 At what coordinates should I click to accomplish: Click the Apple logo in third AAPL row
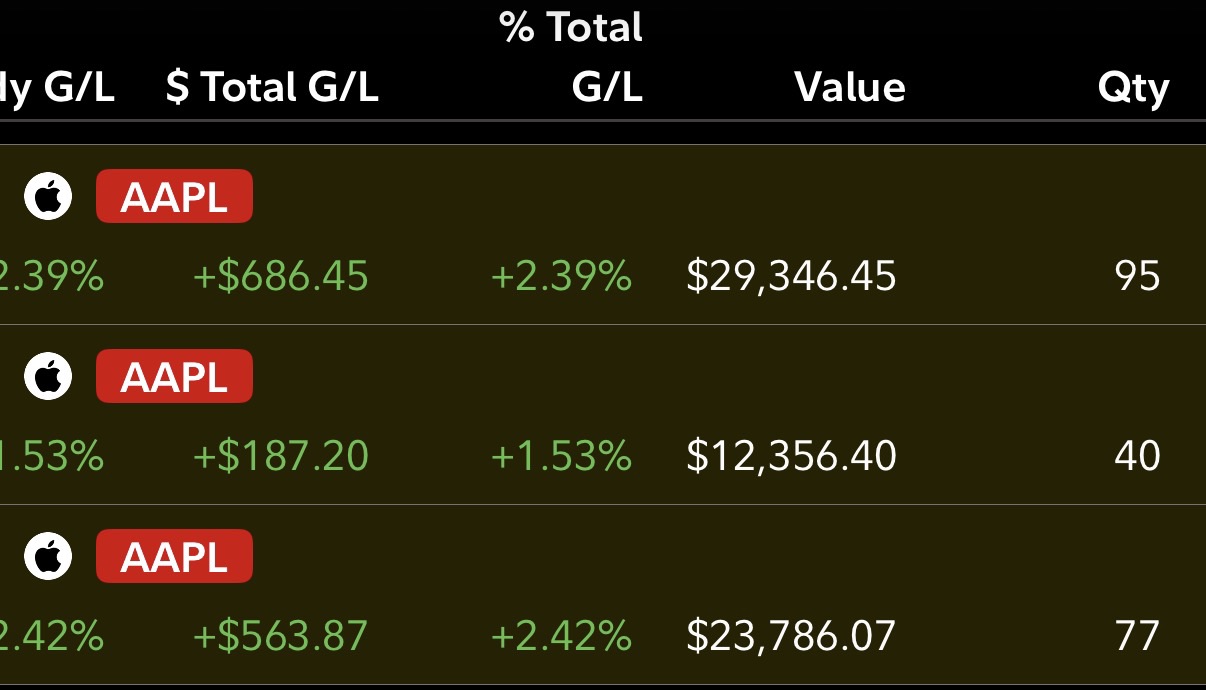click(48, 556)
